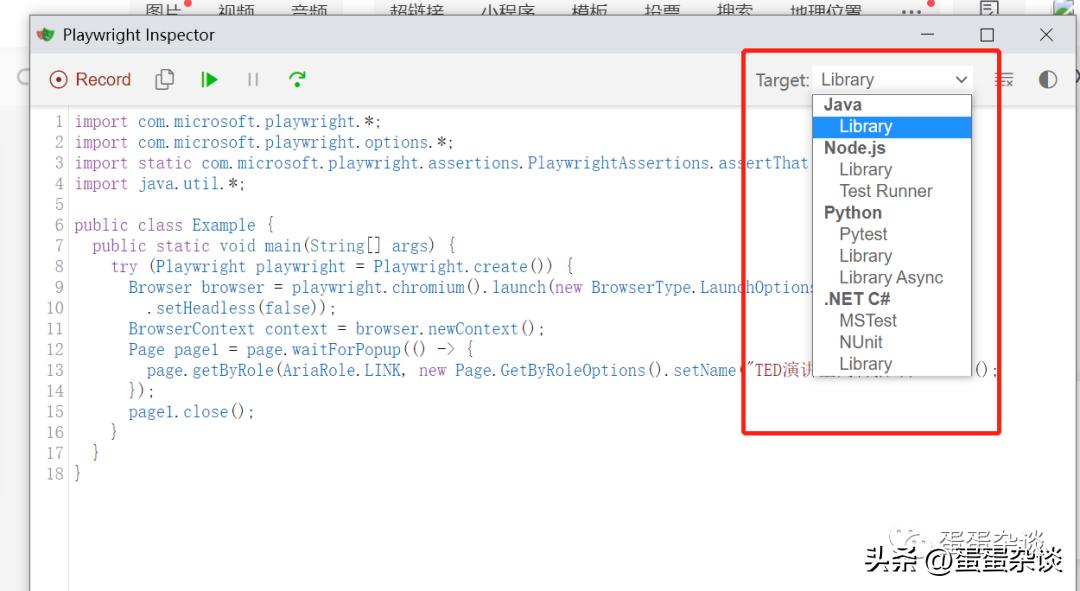Select Python Library Async target

[892, 278]
